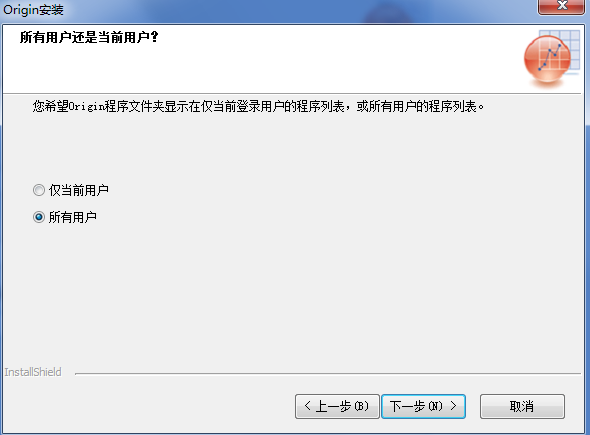Image resolution: width=590 pixels, height=435 pixels.
Task: Click the 仅当前用户 option label text
Action: 79,190
